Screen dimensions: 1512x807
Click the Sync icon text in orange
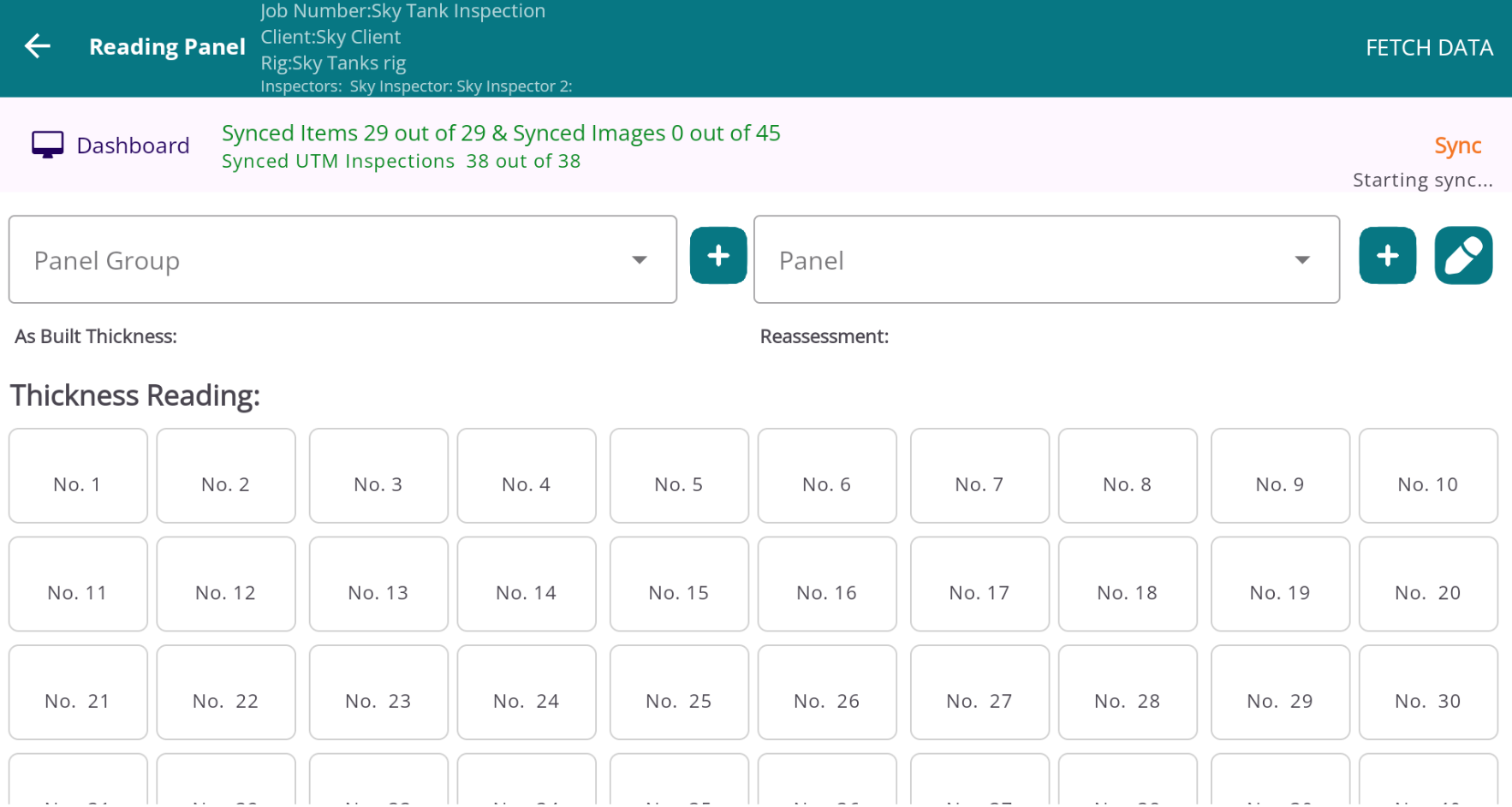point(1457,145)
